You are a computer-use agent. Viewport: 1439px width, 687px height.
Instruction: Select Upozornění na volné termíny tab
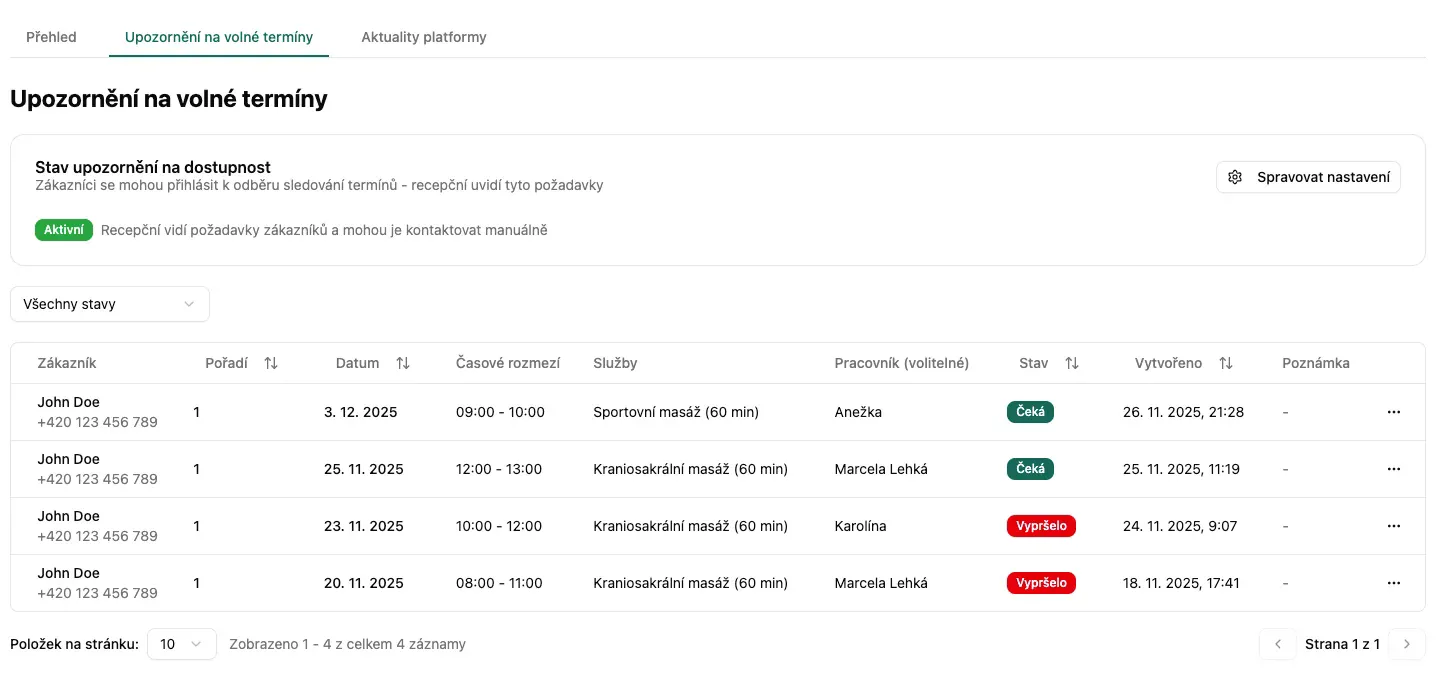click(219, 37)
